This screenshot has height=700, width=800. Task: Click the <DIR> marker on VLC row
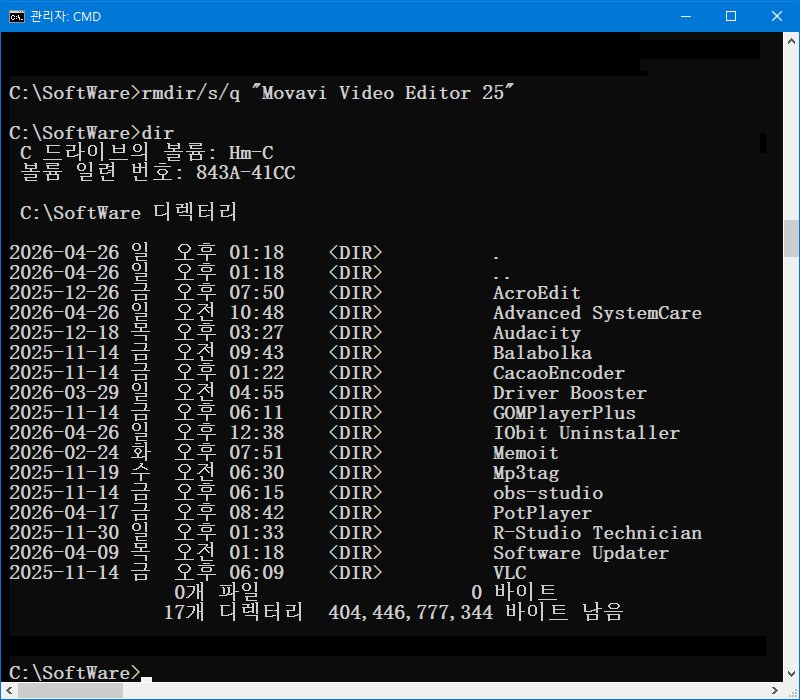(x=355, y=572)
